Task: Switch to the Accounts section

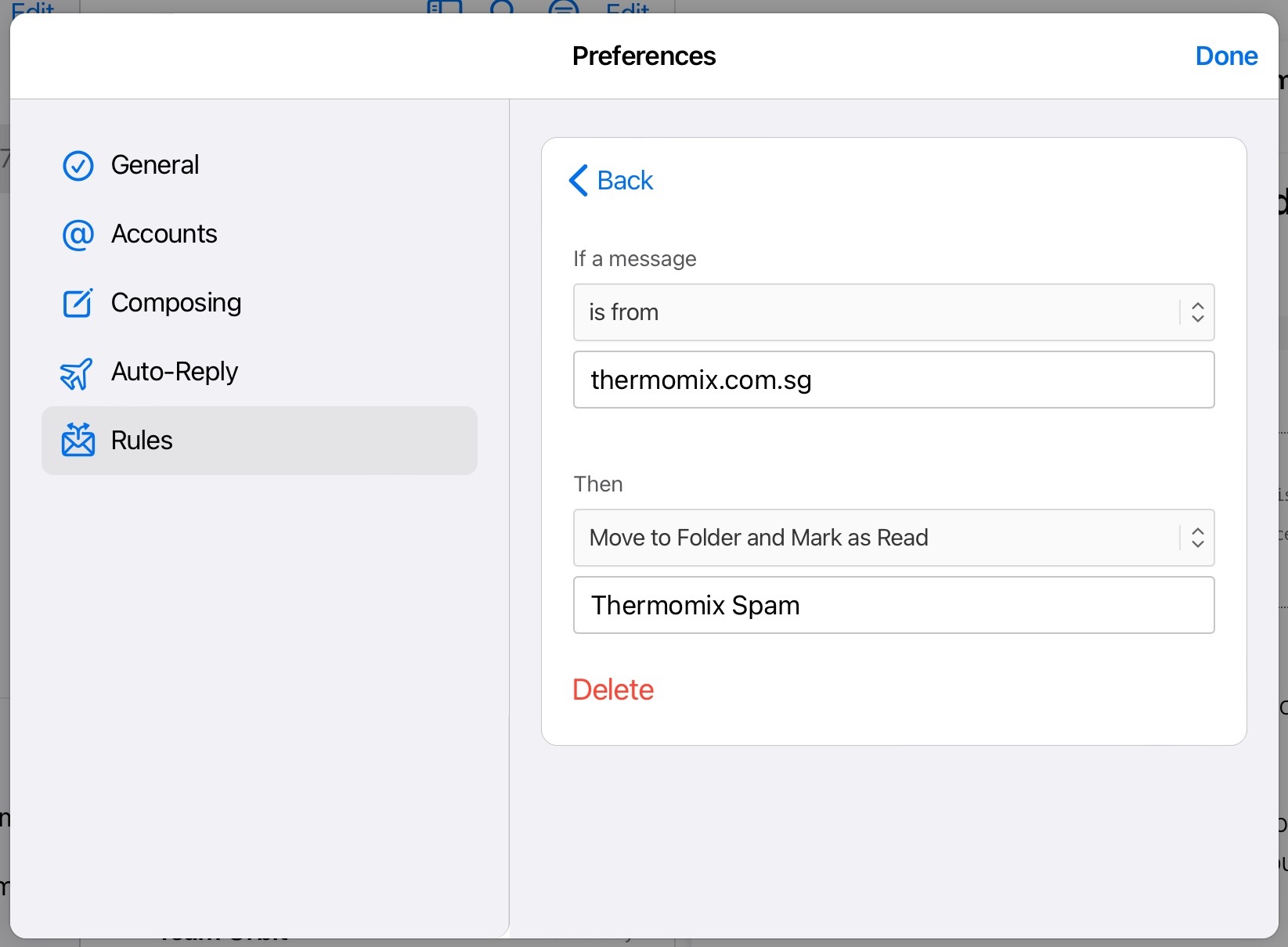Action: [x=164, y=234]
